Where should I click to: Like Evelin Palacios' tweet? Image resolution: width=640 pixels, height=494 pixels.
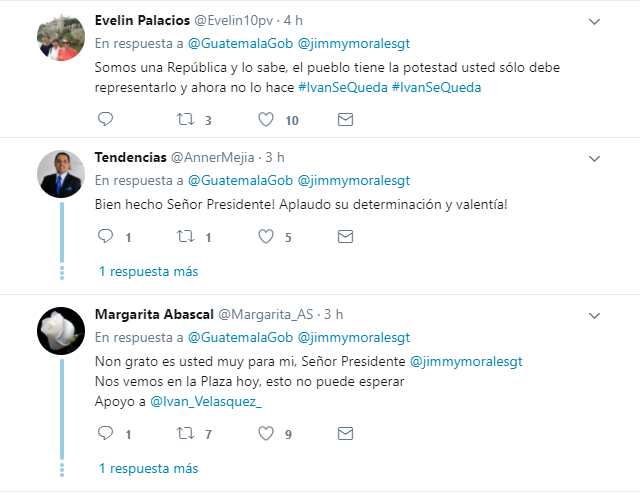pyautogui.click(x=266, y=120)
